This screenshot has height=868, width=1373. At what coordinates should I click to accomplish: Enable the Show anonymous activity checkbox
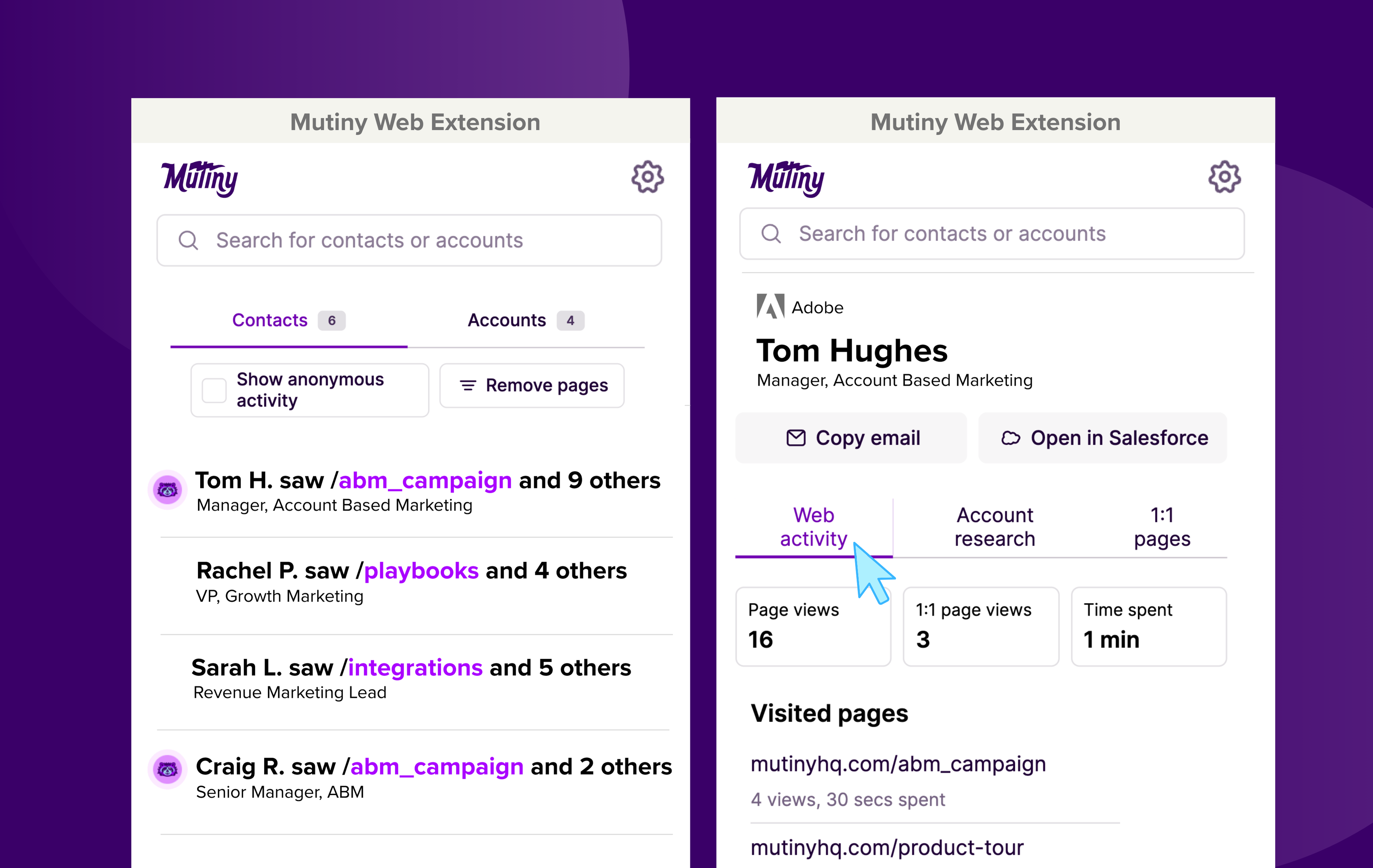click(215, 391)
